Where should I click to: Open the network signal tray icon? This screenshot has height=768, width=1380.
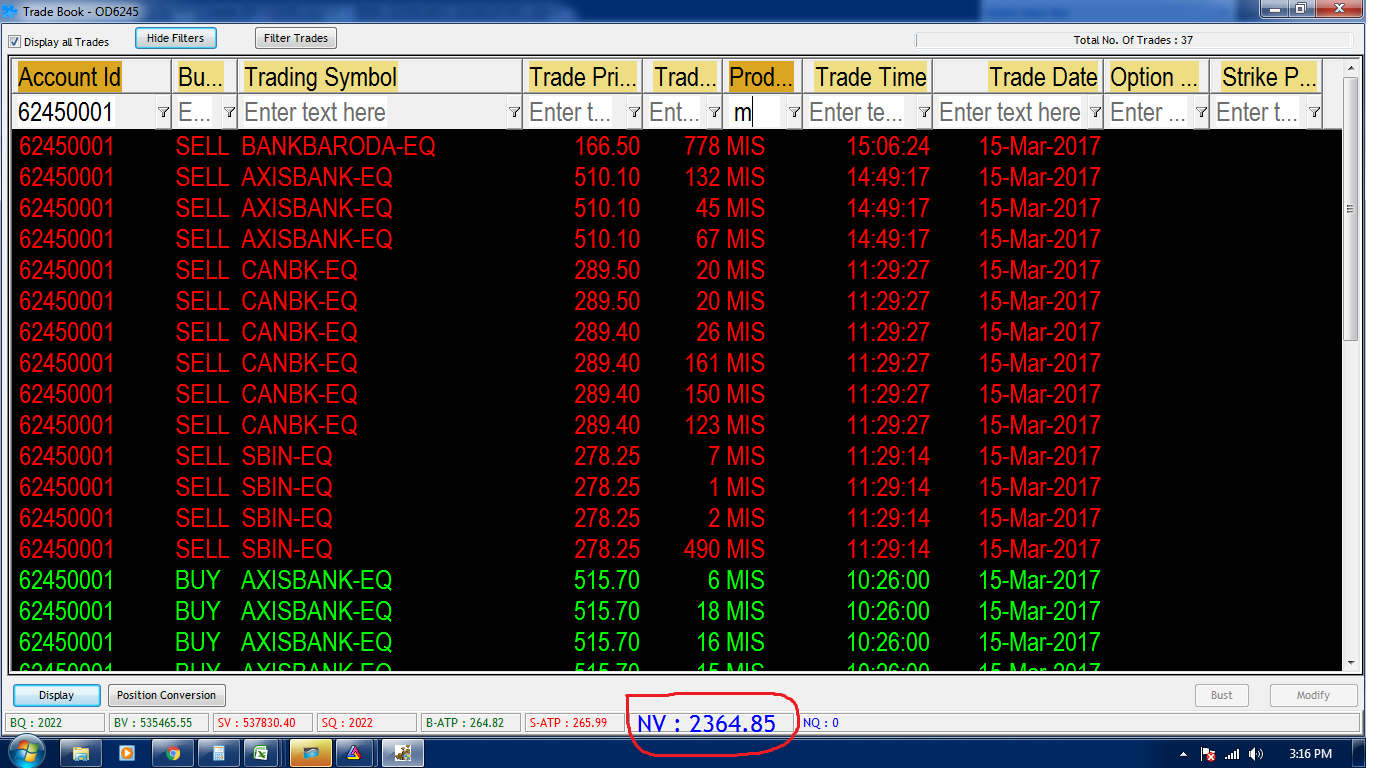pyautogui.click(x=1232, y=754)
